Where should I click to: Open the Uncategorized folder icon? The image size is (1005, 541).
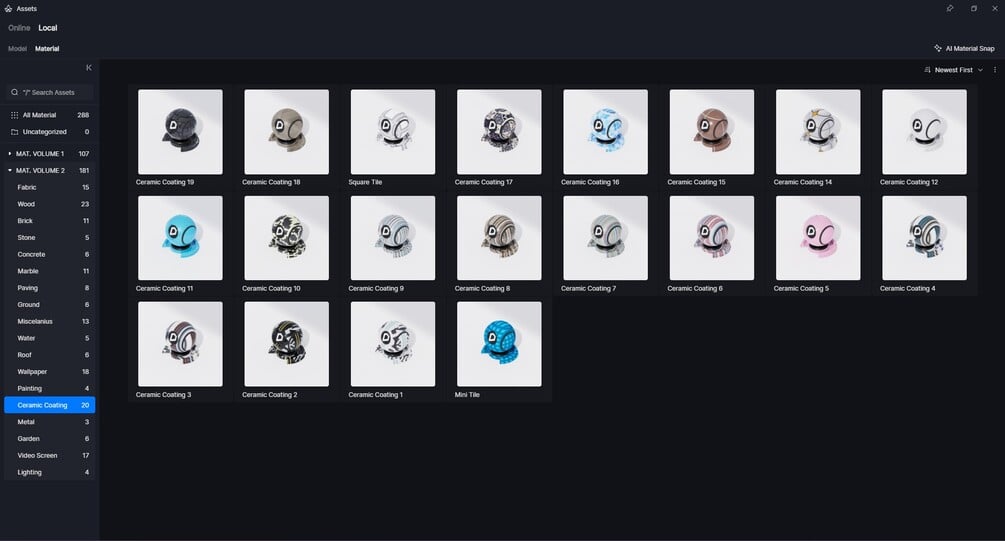tap(14, 132)
